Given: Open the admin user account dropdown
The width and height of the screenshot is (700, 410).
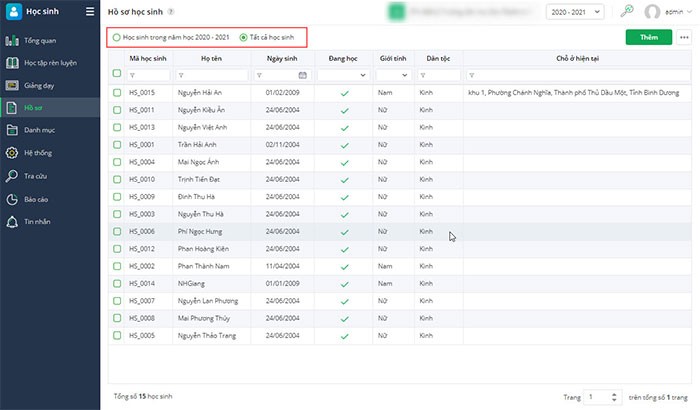Looking at the screenshot, I should (x=669, y=12).
